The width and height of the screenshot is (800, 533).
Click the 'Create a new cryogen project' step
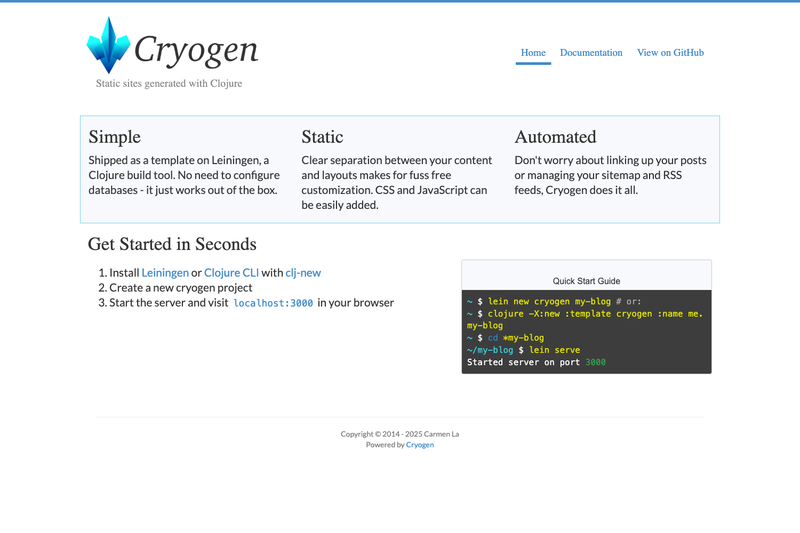pos(181,288)
